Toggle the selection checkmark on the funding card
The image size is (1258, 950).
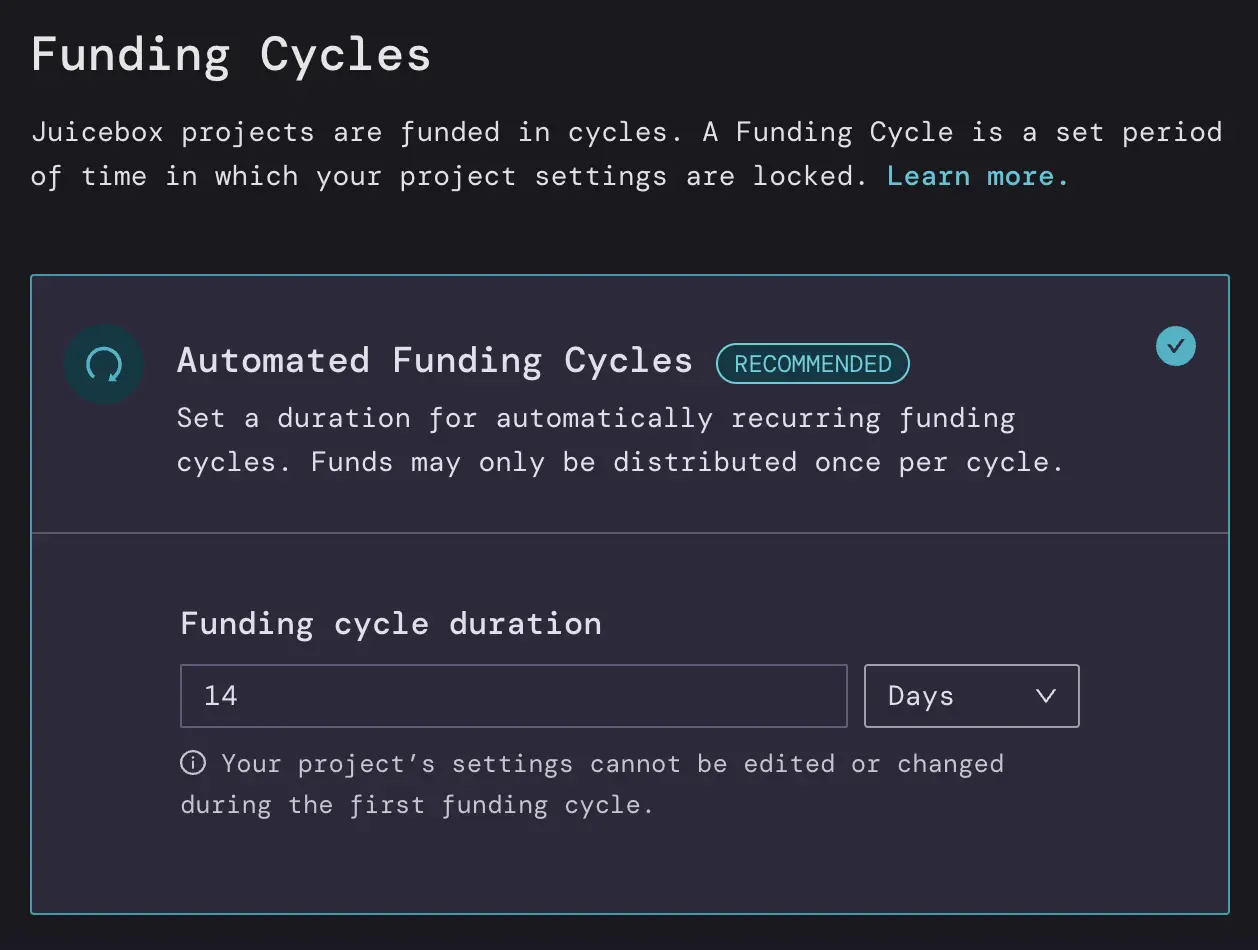click(x=1176, y=346)
